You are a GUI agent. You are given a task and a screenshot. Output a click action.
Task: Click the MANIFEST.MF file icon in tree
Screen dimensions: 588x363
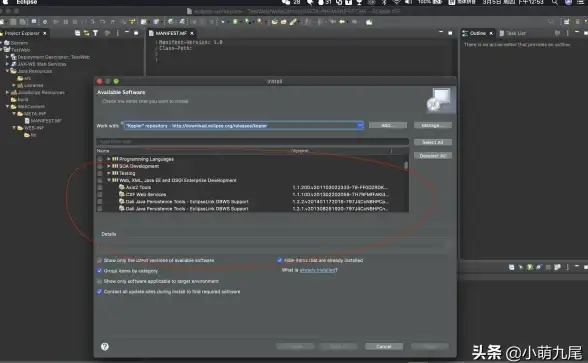[27, 121]
